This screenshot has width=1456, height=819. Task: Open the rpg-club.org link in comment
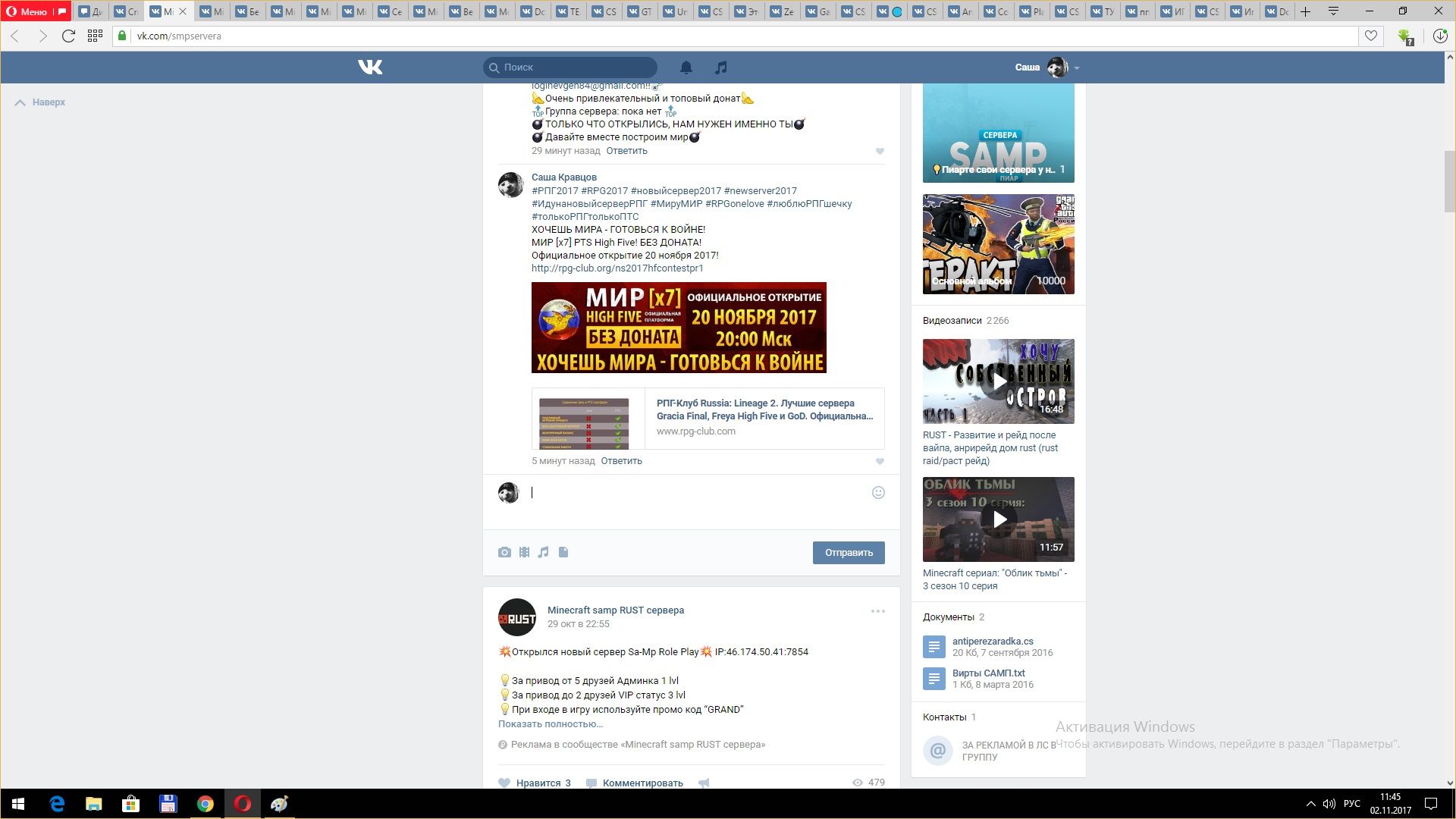coord(617,268)
